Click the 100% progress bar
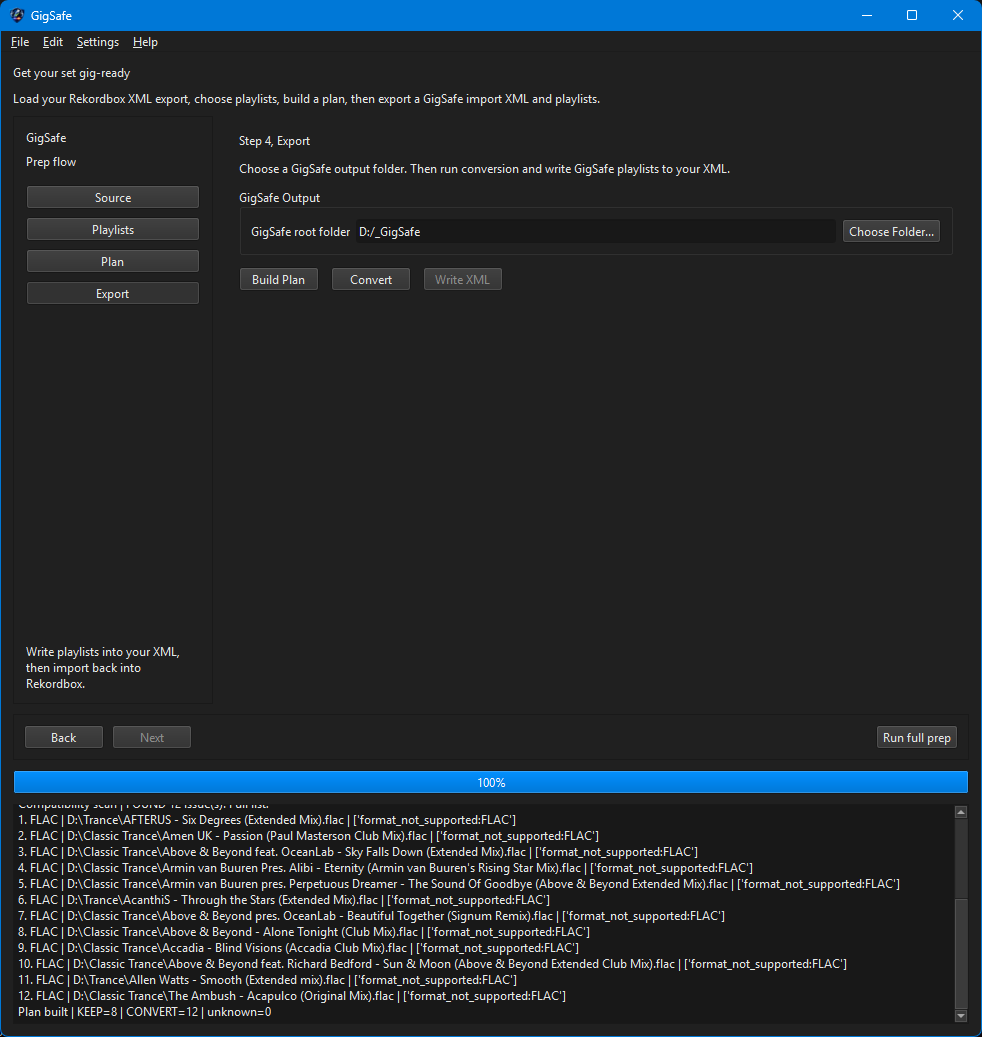The width and height of the screenshot is (982, 1037). (x=491, y=782)
